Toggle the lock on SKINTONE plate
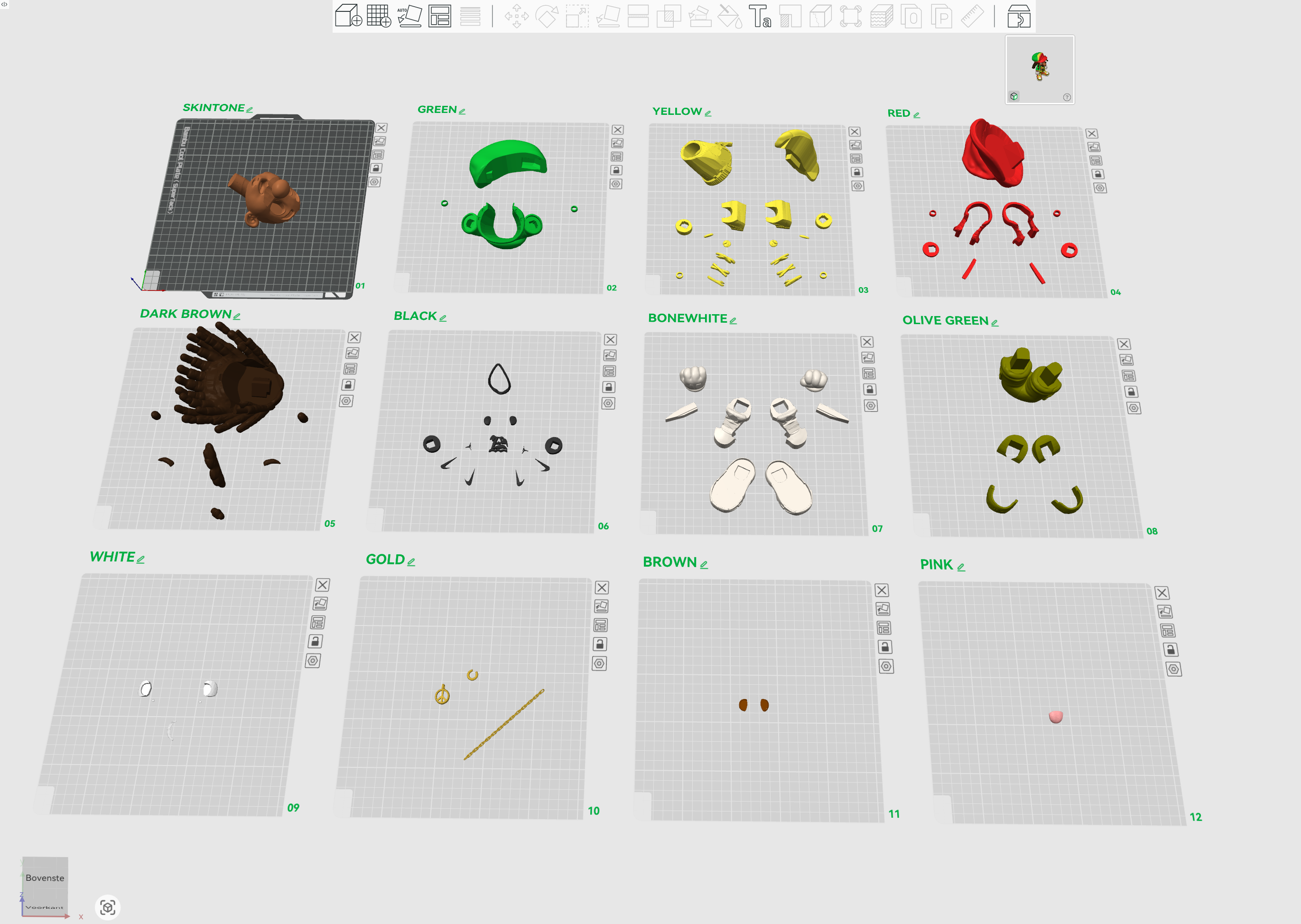The image size is (1301, 924). point(376,168)
